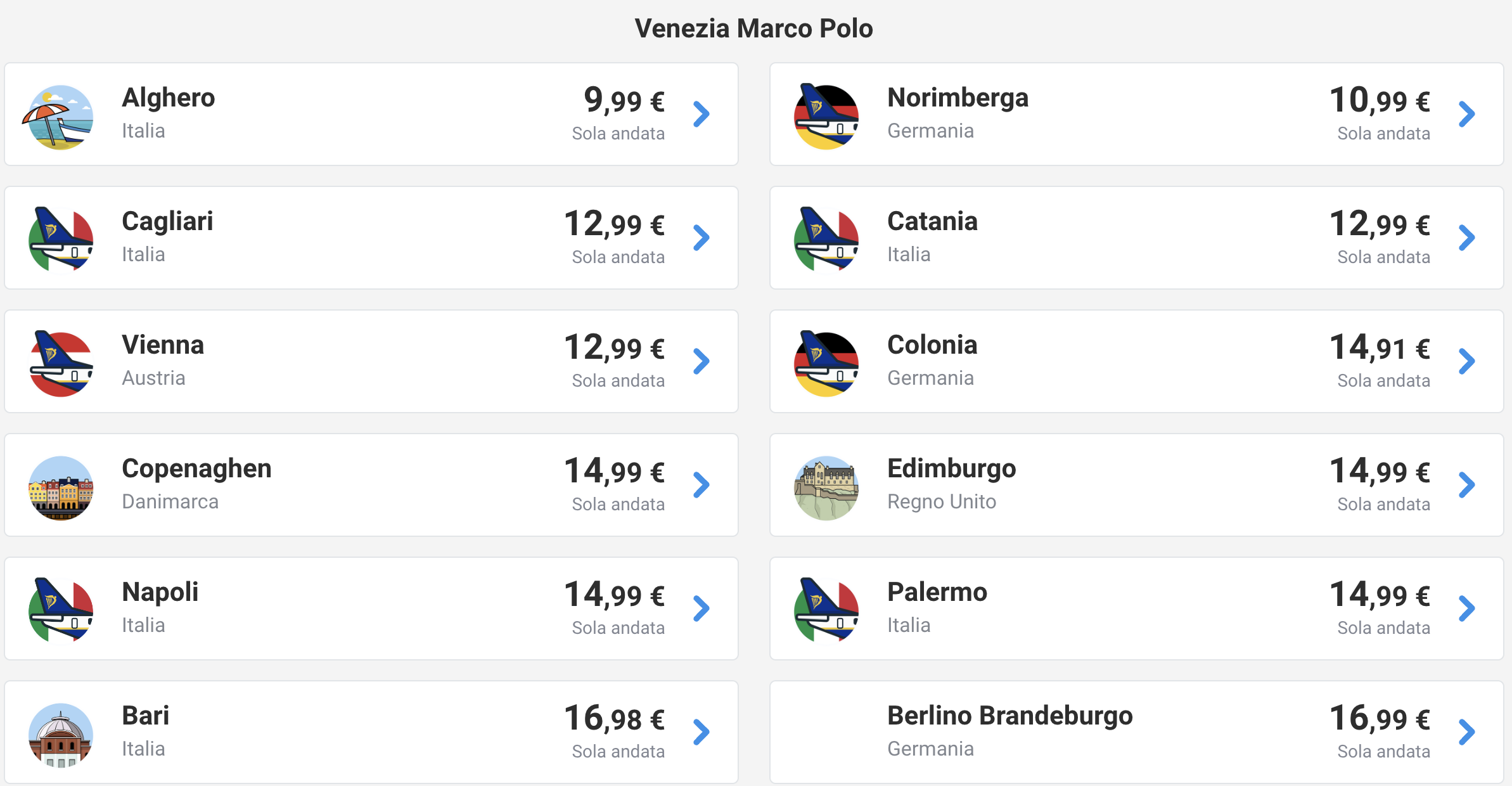Image resolution: width=1512 pixels, height=786 pixels.
Task: Click the Venezia Marco Polo heading
Action: (x=754, y=29)
